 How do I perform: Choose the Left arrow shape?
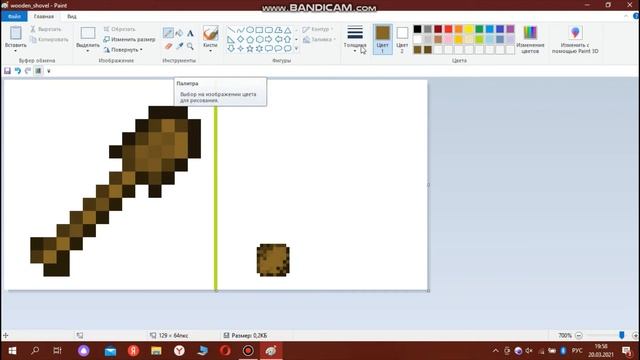coord(278,40)
